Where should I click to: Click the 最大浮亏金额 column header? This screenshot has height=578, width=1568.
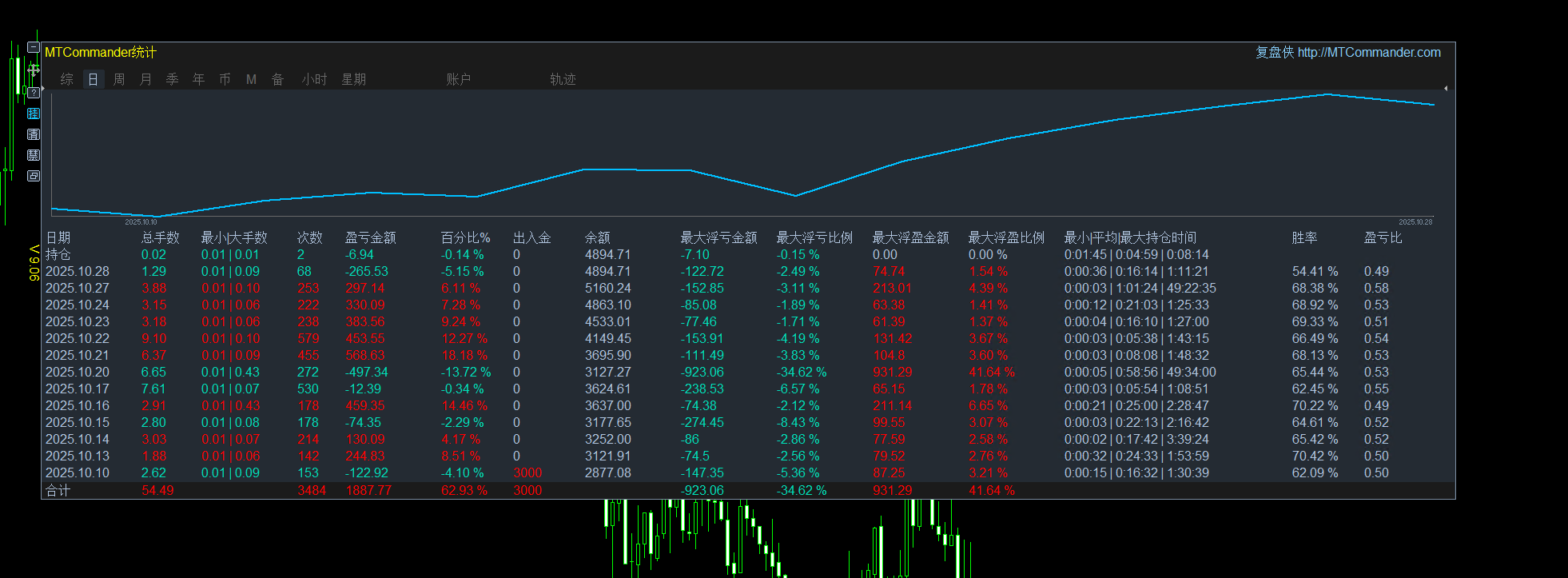(x=718, y=237)
